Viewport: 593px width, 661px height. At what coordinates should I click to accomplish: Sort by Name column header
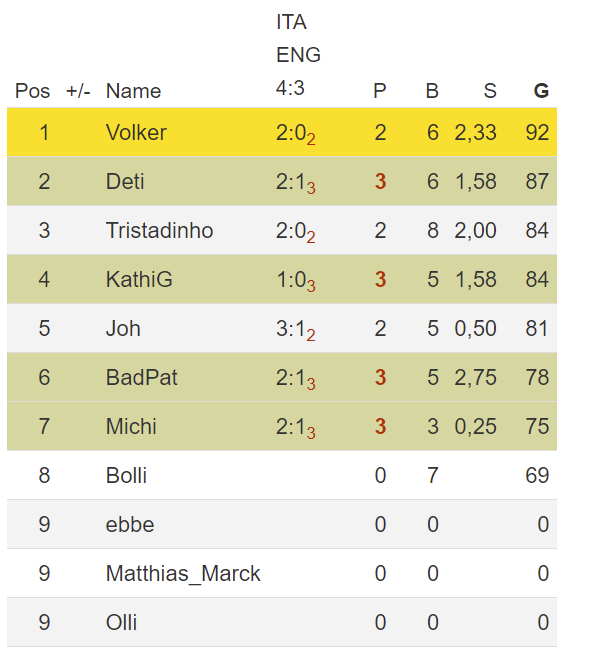[133, 91]
